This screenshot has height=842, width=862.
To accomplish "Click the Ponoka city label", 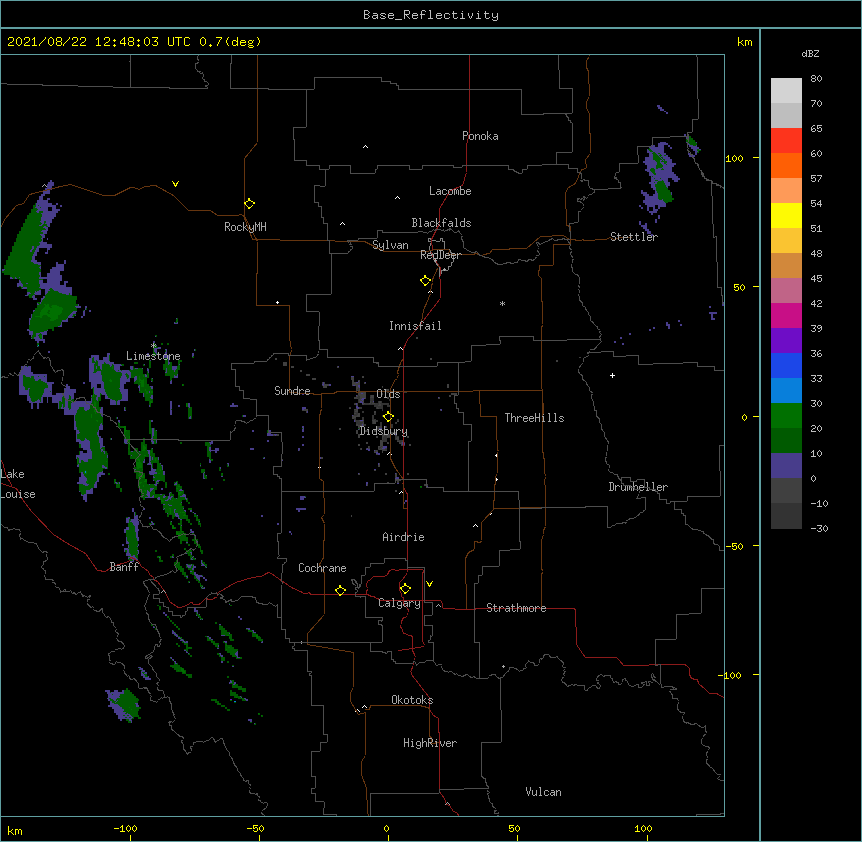I will pyautogui.click(x=480, y=136).
